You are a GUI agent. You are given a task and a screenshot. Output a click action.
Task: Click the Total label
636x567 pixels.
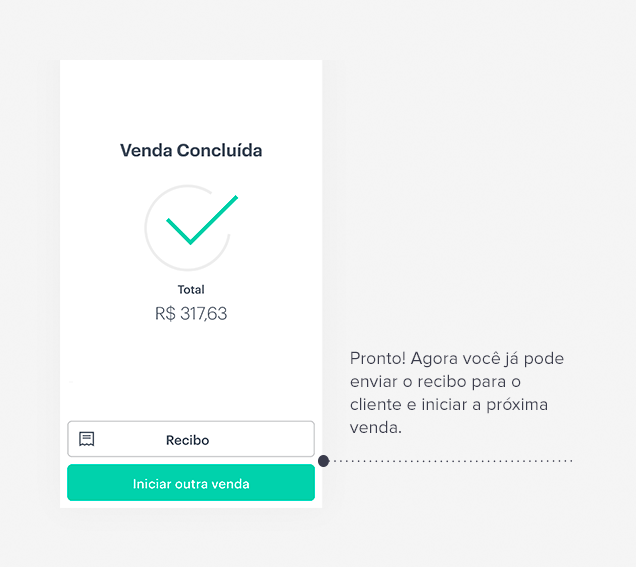point(191,290)
